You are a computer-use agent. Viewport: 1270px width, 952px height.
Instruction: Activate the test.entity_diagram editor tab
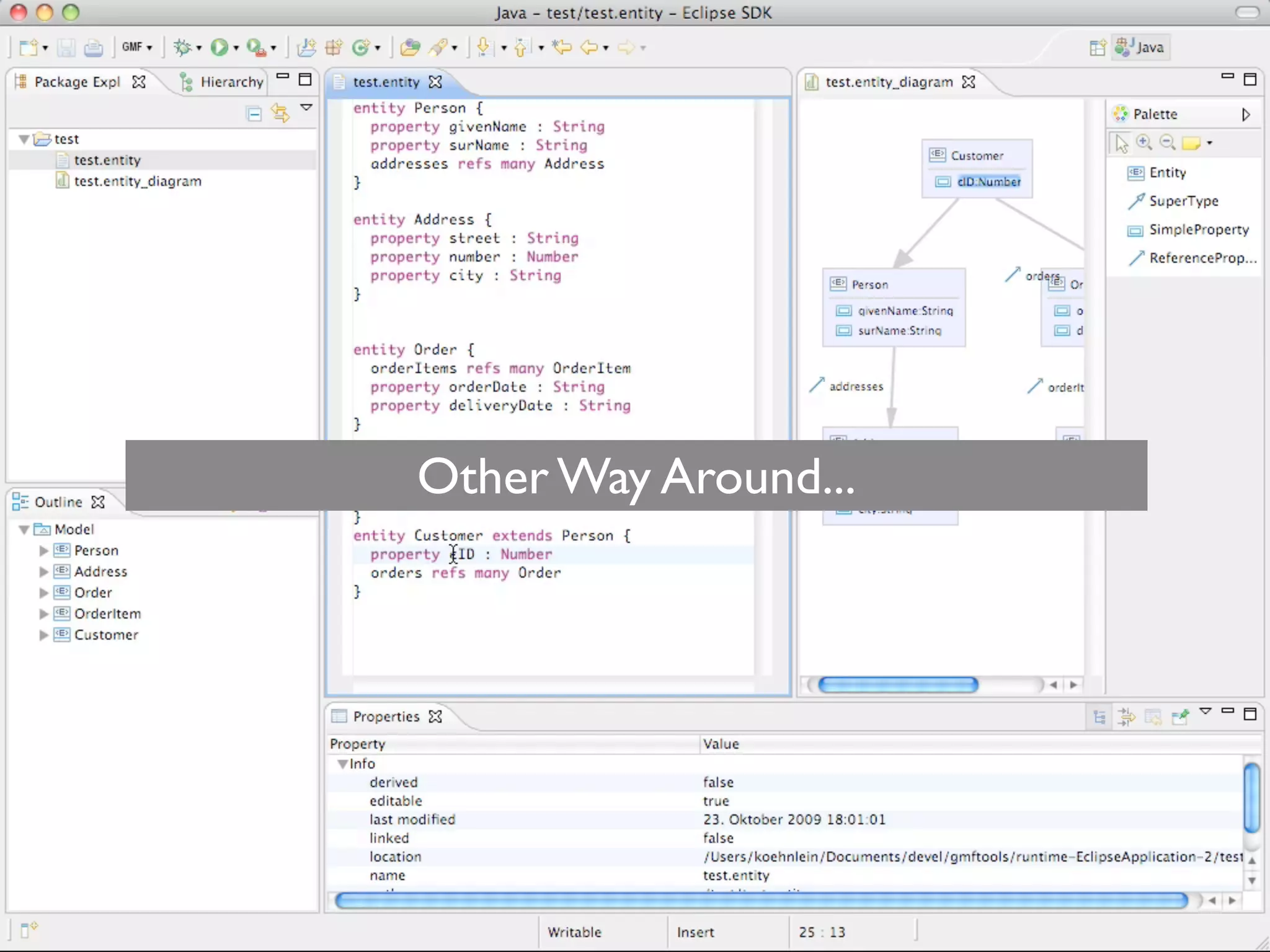coord(888,82)
